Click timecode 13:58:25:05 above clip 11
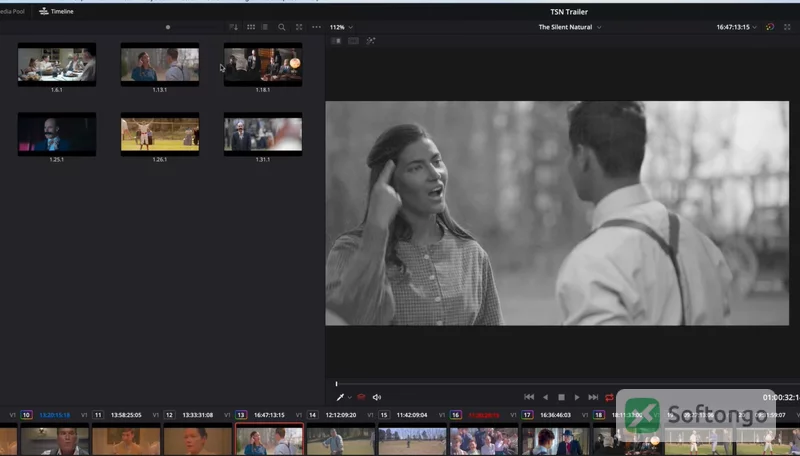The image size is (800, 456). click(x=126, y=415)
